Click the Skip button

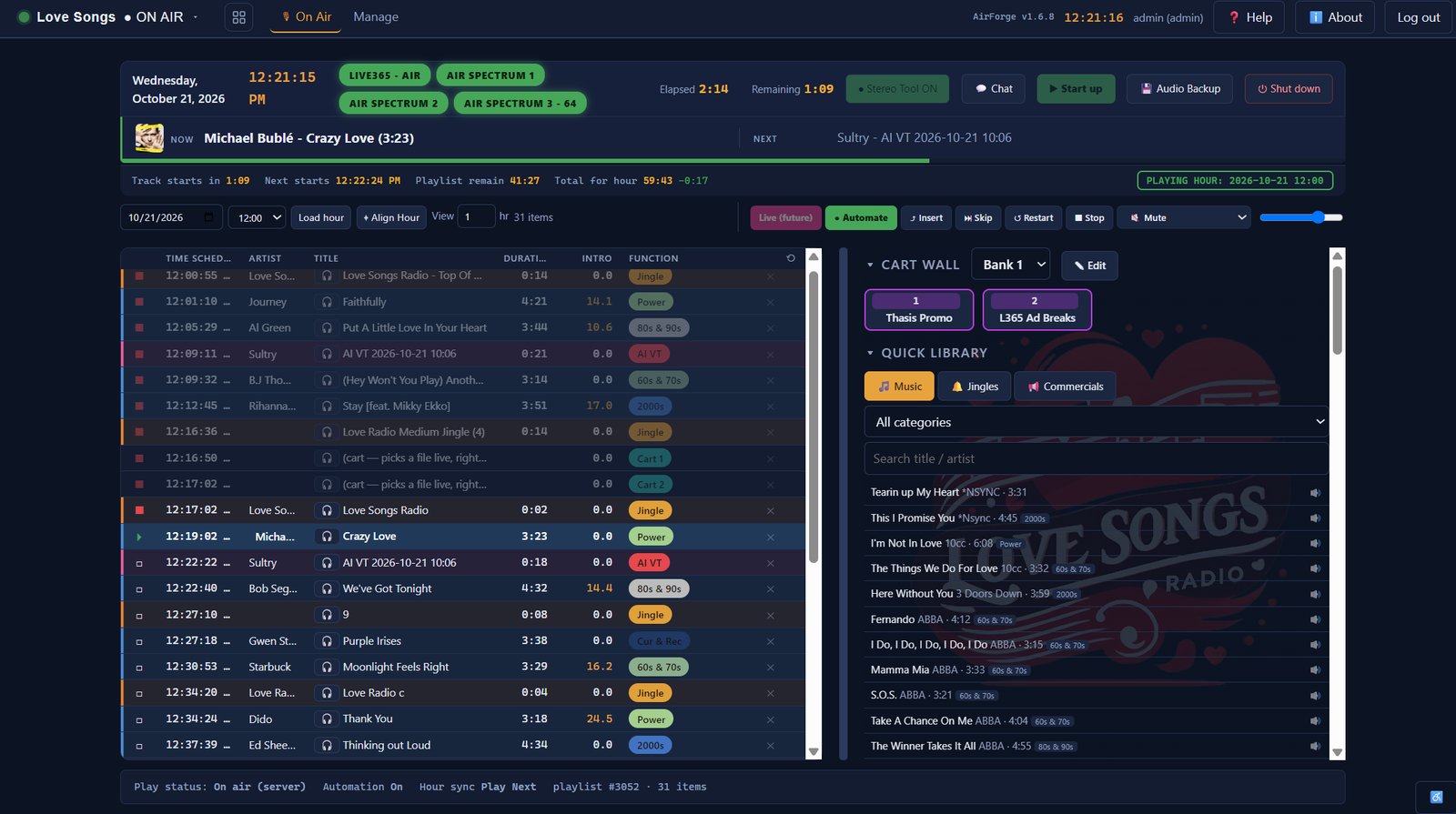[x=978, y=218]
